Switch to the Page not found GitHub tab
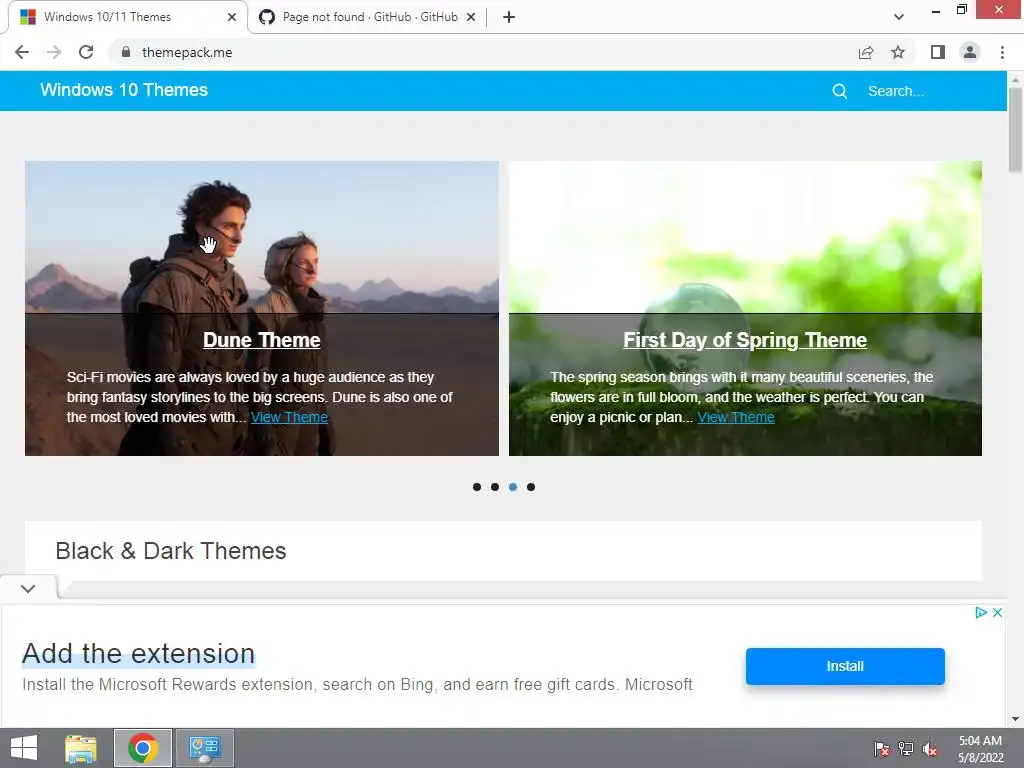Screen dimensions: 1024x768 coord(369,17)
